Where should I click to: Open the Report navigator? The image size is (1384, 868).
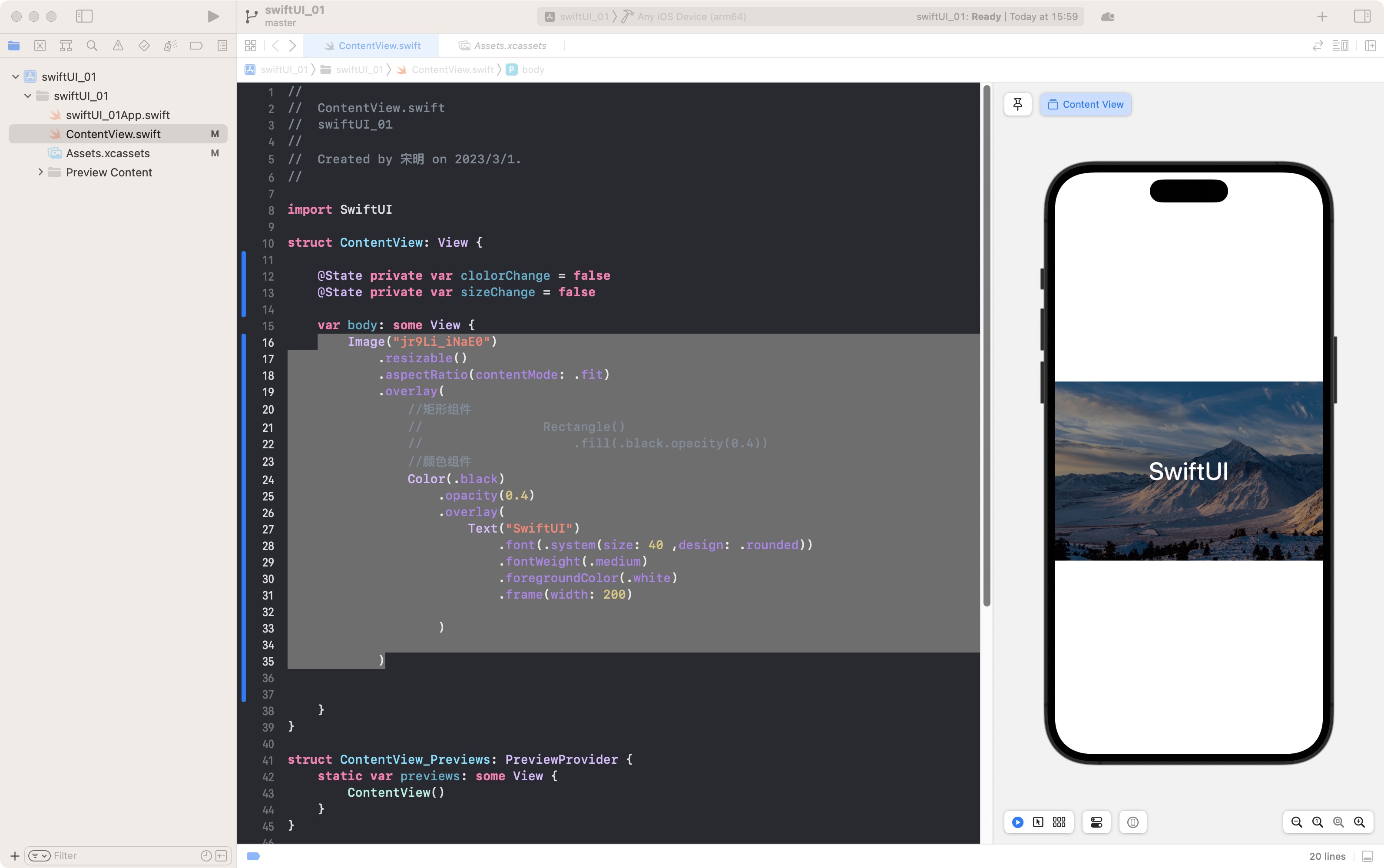pos(222,45)
